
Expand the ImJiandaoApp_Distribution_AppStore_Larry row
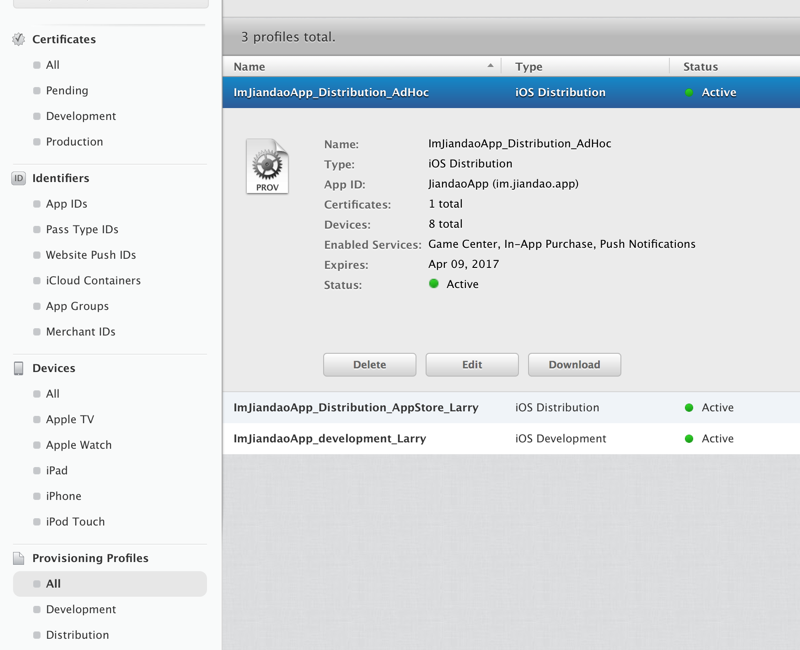point(356,408)
